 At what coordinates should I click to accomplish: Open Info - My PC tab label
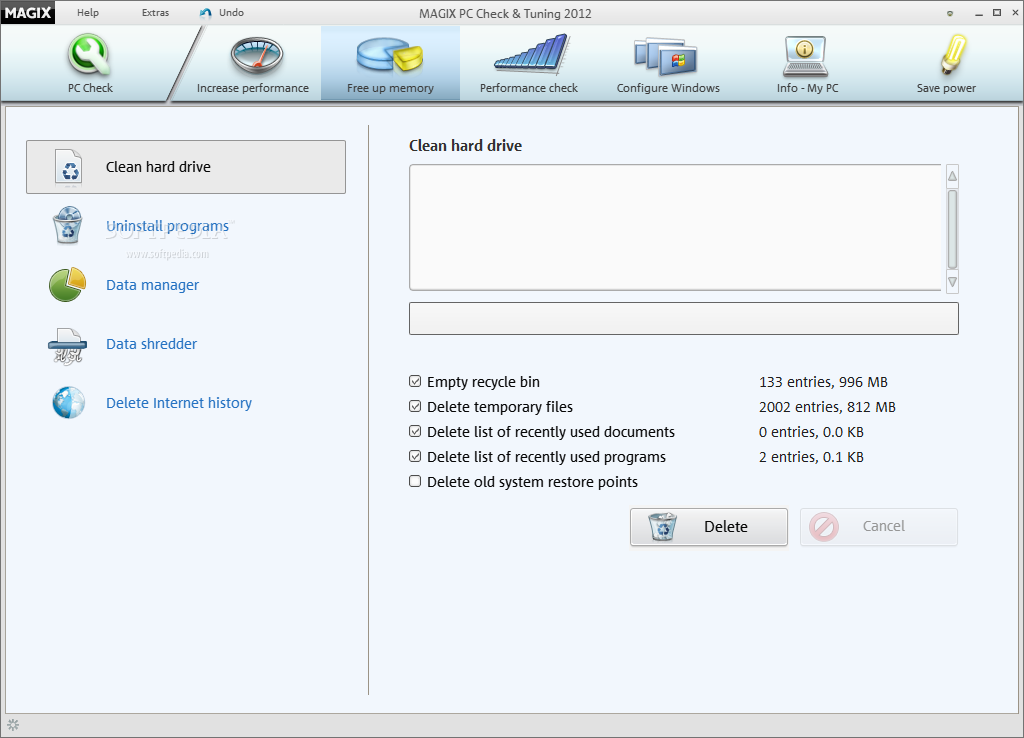[807, 88]
